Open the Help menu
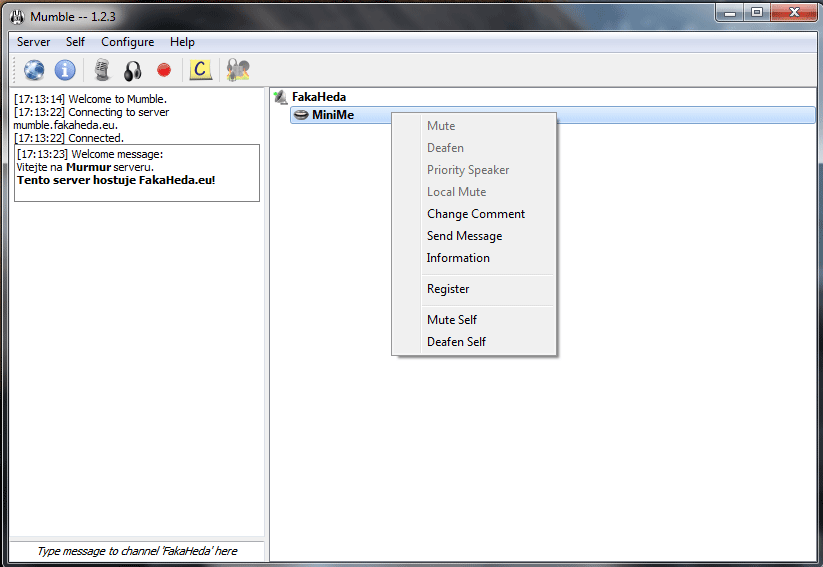 click(182, 42)
